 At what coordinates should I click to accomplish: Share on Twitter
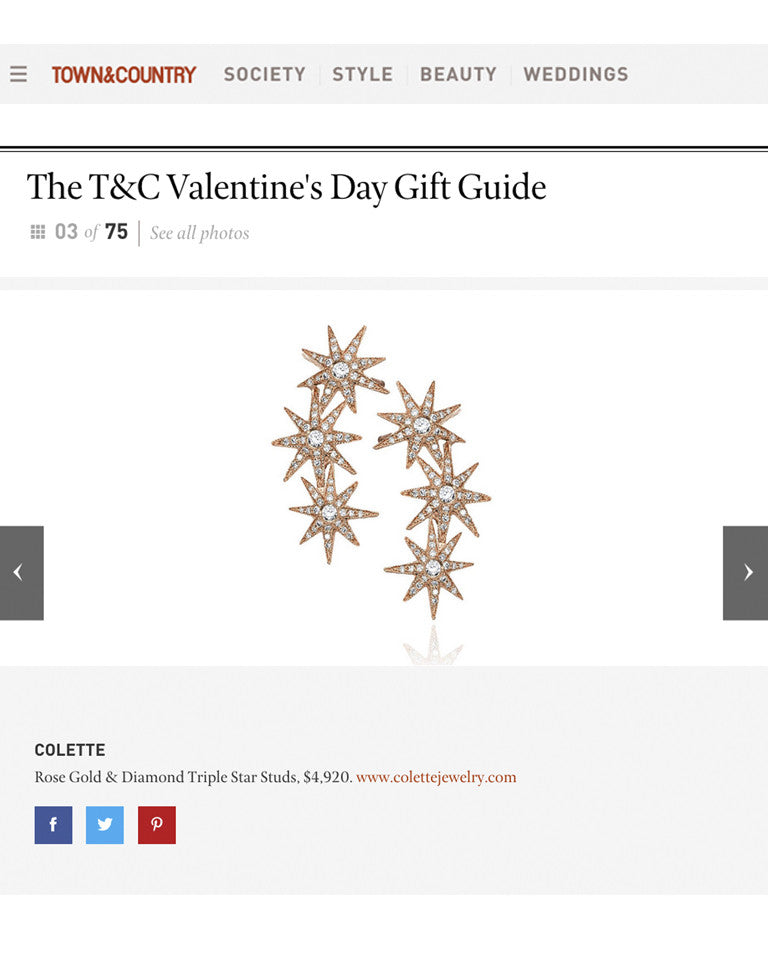click(105, 825)
